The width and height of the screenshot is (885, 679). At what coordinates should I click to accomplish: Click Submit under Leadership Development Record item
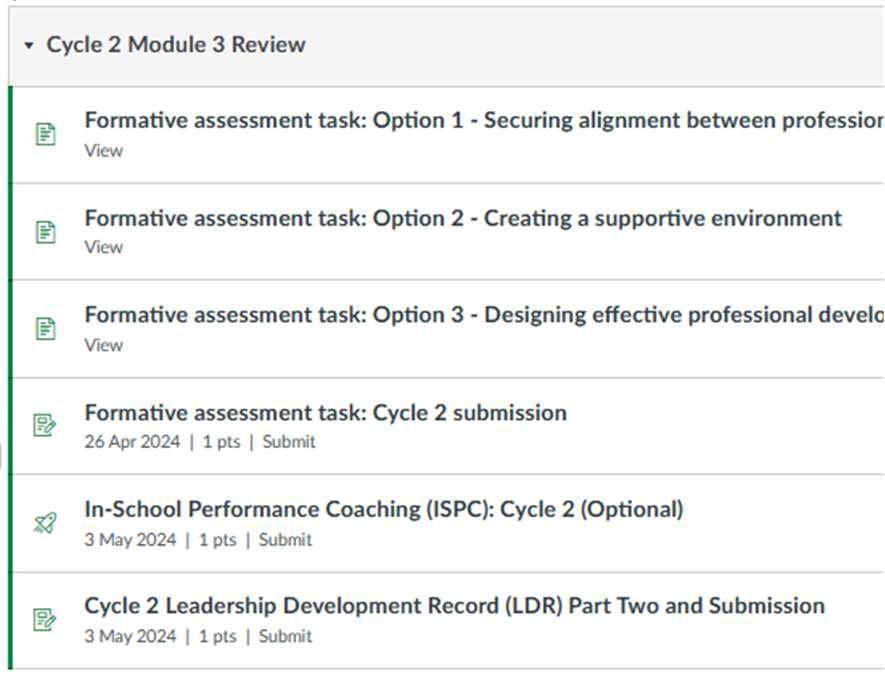coord(285,636)
